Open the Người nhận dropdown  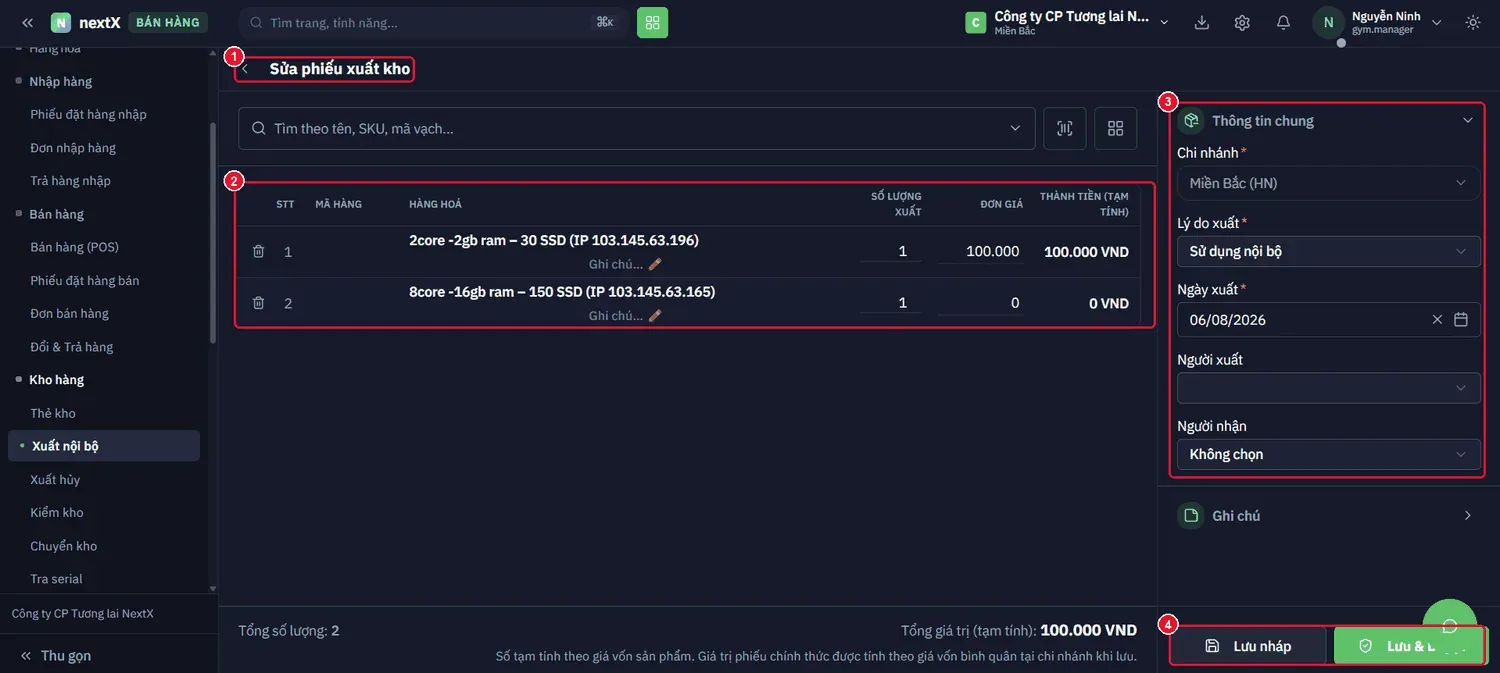click(x=1329, y=454)
